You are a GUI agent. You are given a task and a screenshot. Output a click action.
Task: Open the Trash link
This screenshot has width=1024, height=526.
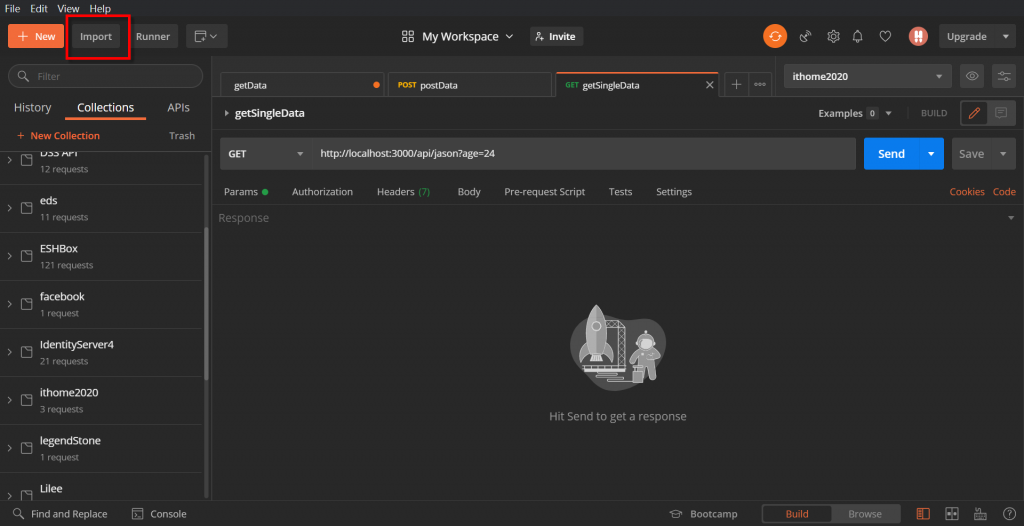tap(182, 136)
